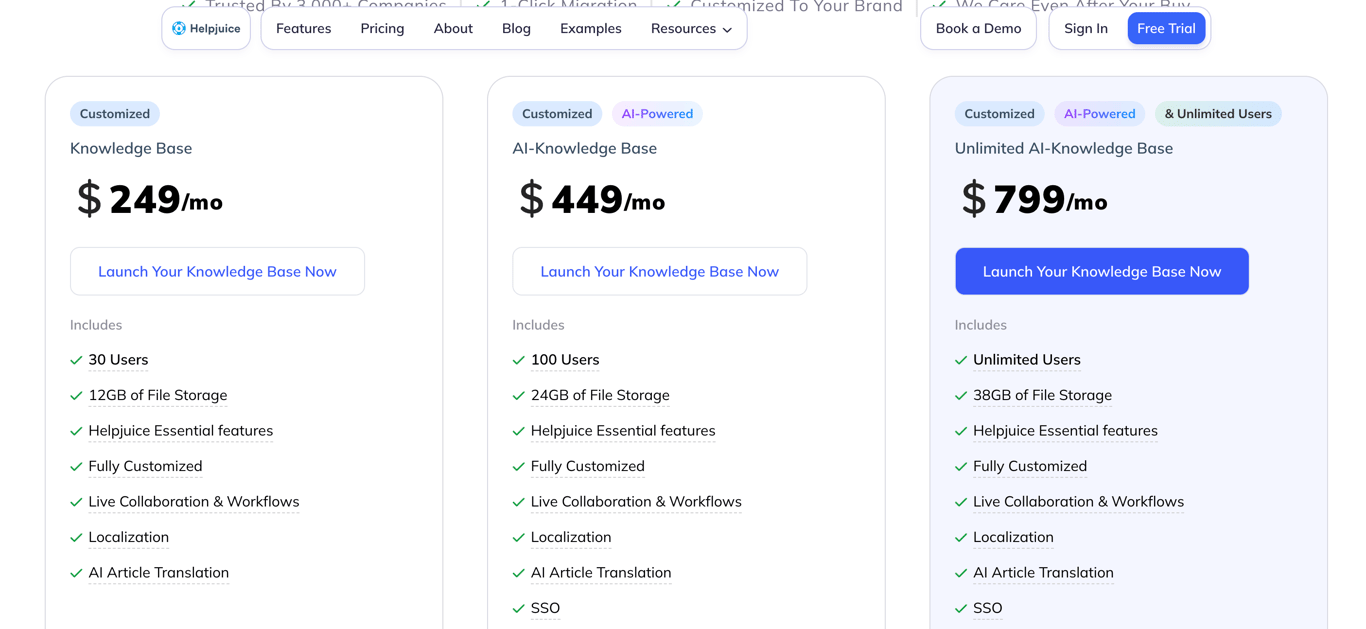Click SSO in the $449 plan

point(545,608)
